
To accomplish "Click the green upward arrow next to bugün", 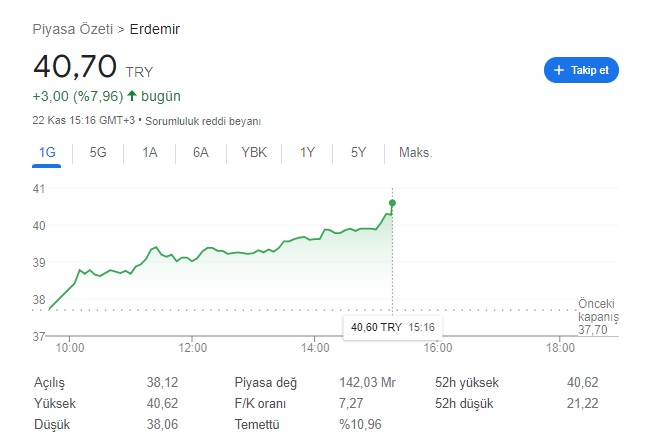I will pos(132,96).
